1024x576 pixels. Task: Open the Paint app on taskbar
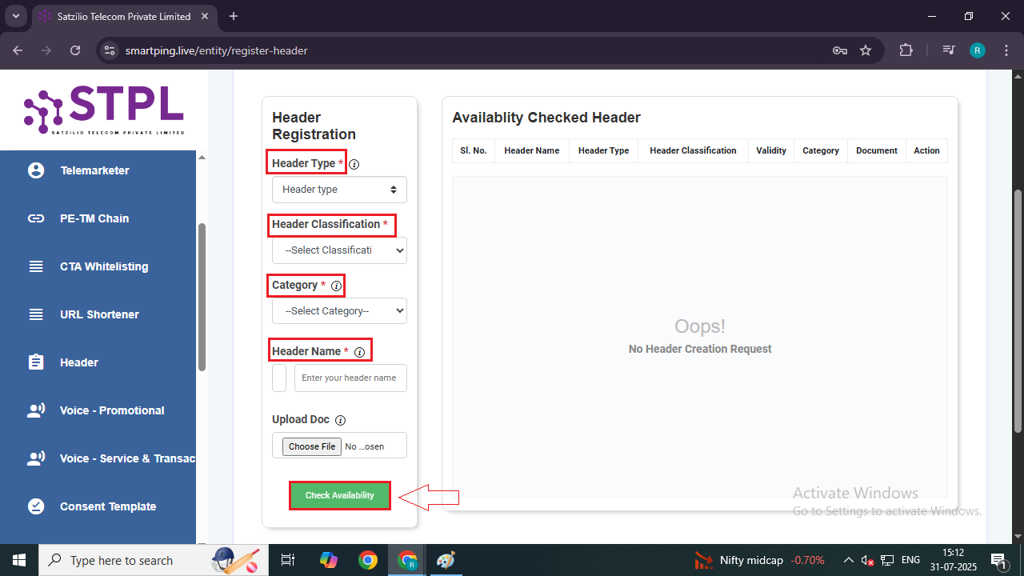(446, 560)
